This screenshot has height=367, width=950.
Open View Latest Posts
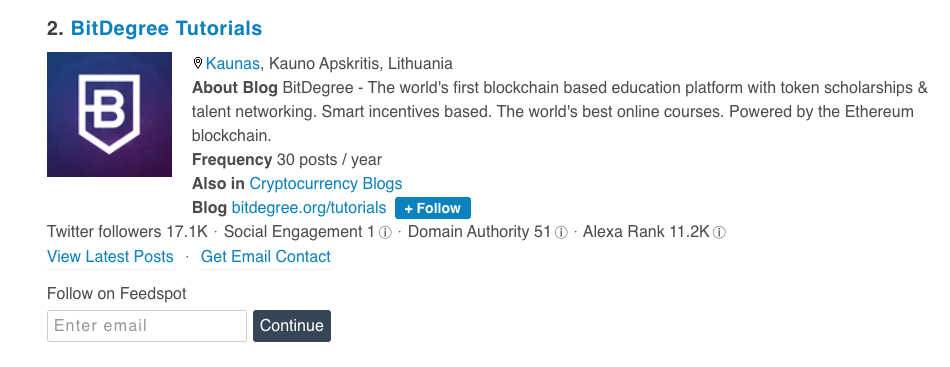tap(110, 256)
